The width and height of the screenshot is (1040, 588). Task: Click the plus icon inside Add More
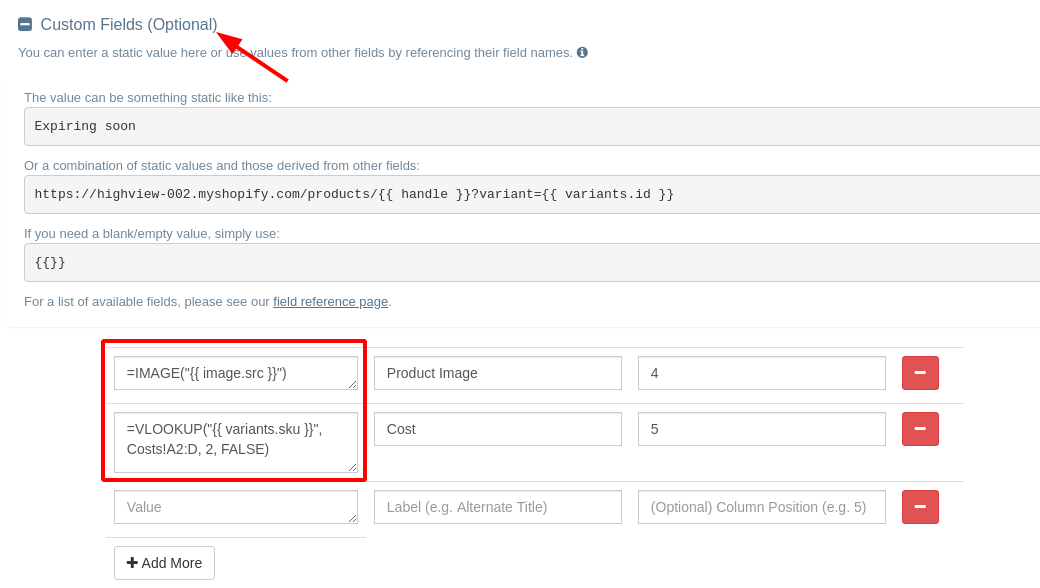[132, 562]
